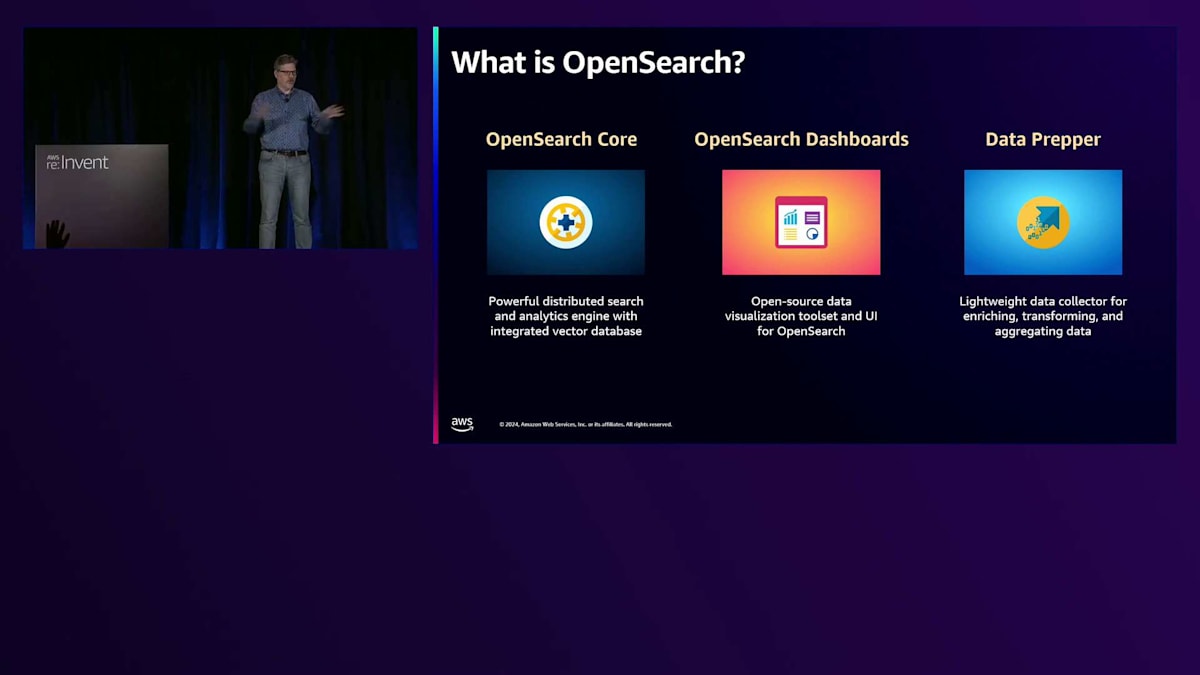Viewport: 1200px width, 675px height.
Task: Click the 'Open-source data visualization toolset' description
Action: (801, 316)
